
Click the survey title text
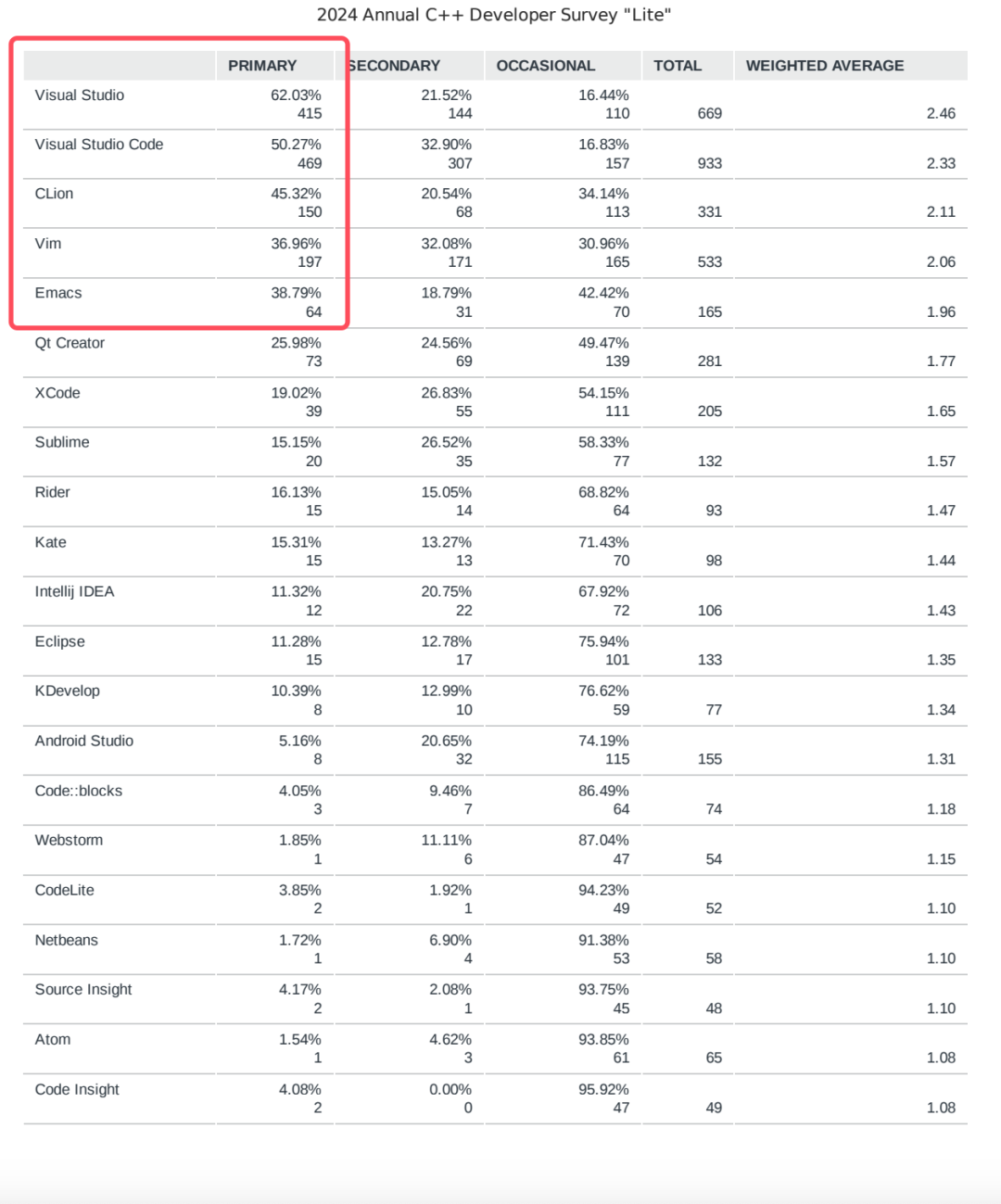pos(494,15)
